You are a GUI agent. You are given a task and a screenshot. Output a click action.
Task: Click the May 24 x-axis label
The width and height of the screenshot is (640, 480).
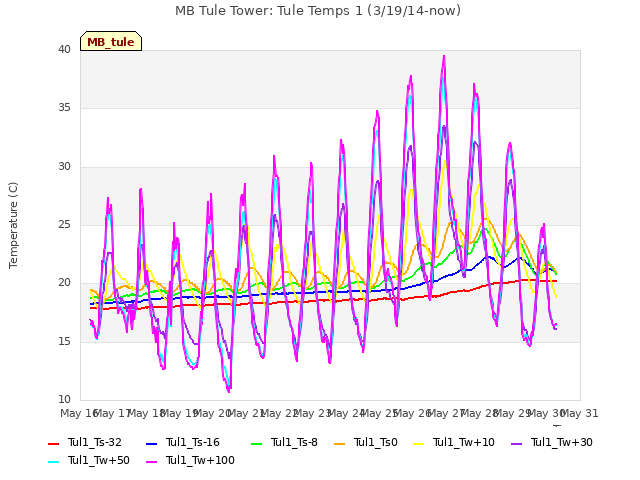(346, 413)
